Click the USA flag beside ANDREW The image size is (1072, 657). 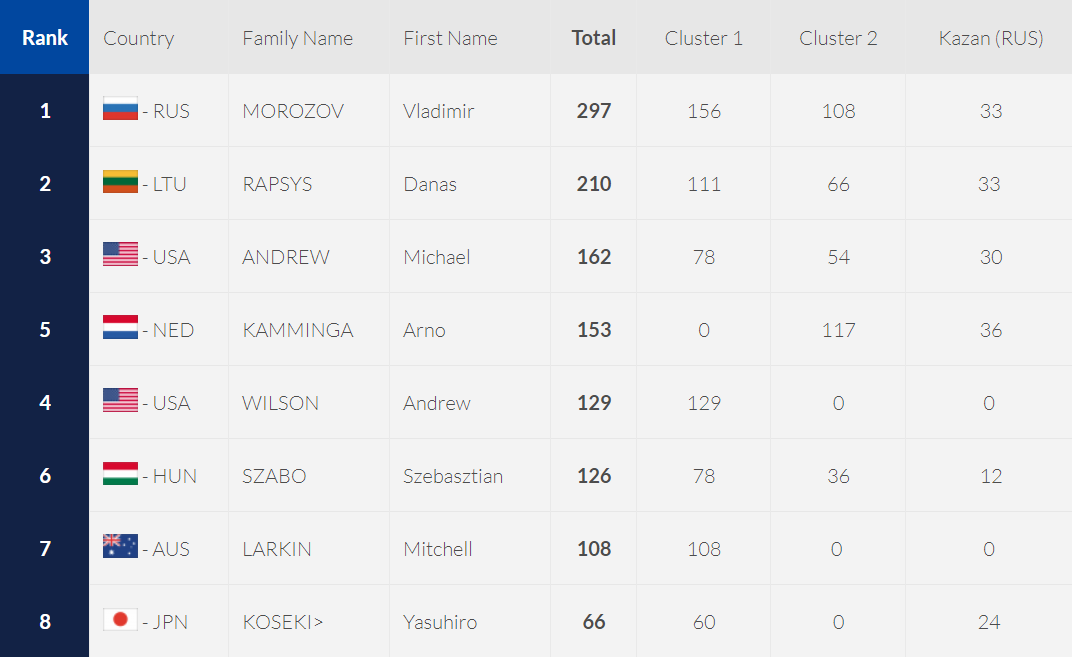(120, 255)
